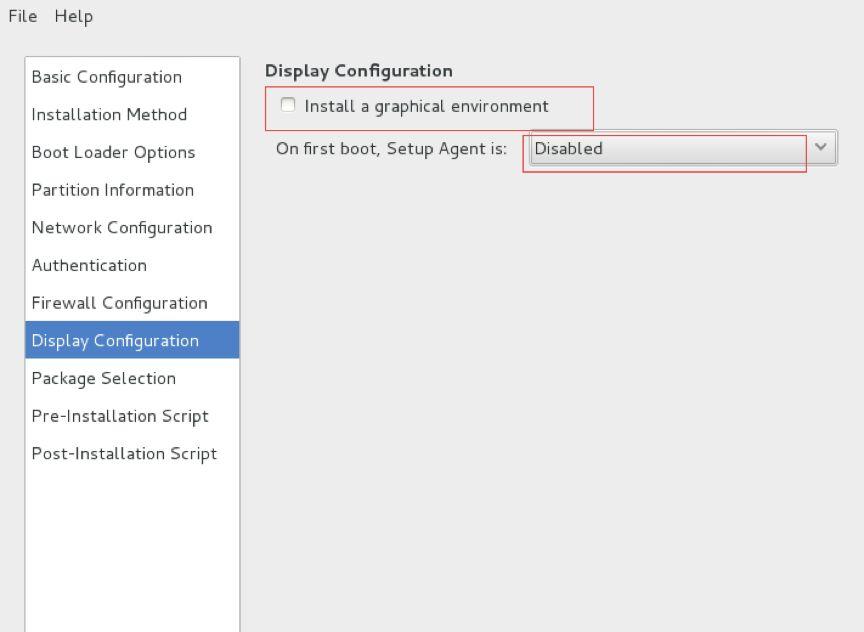The width and height of the screenshot is (864, 632).
Task: Go to the Installation Method section
Action: pyautogui.click(x=109, y=115)
